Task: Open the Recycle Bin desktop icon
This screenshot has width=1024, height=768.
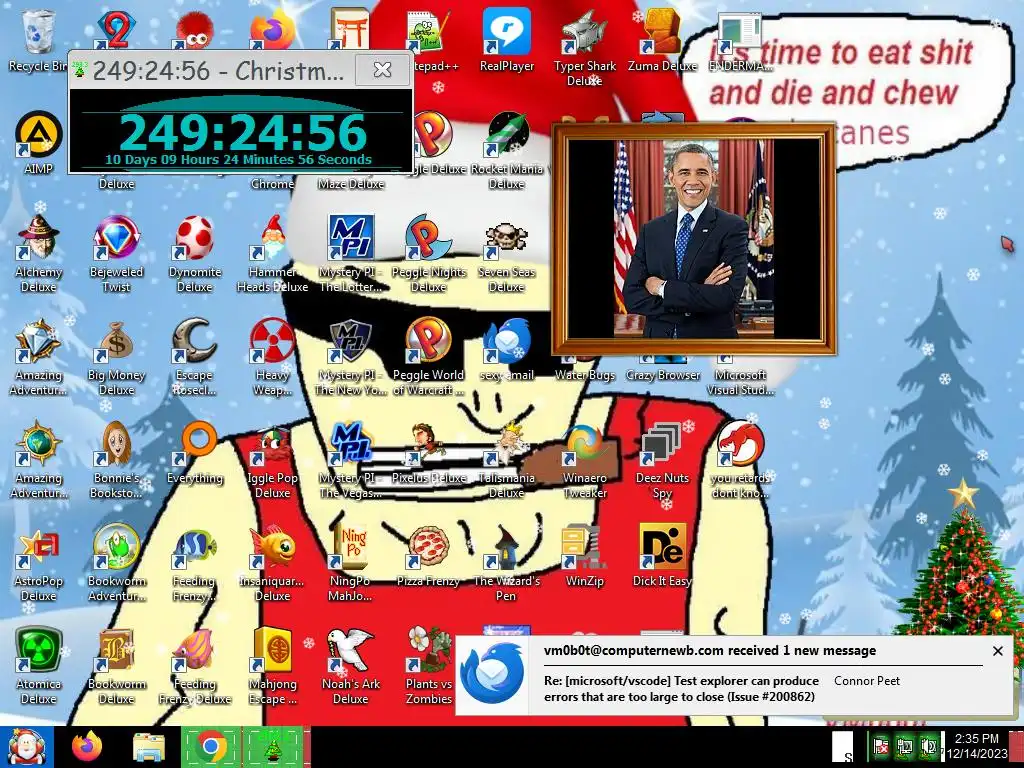Action: [37, 40]
